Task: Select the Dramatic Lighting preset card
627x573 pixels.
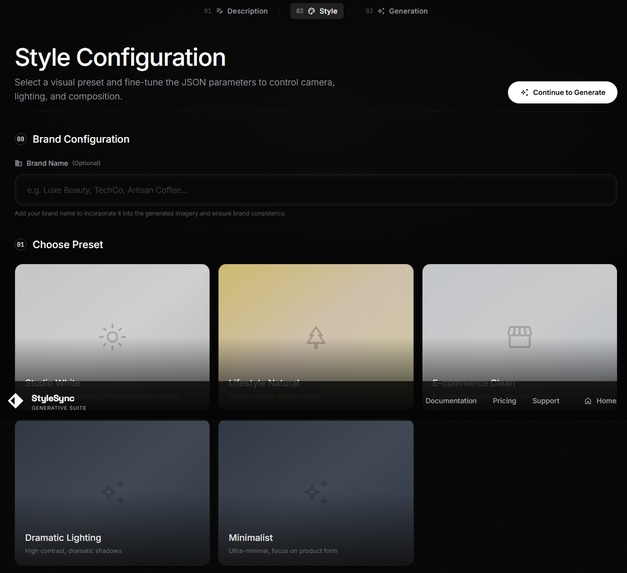Action: (112, 493)
